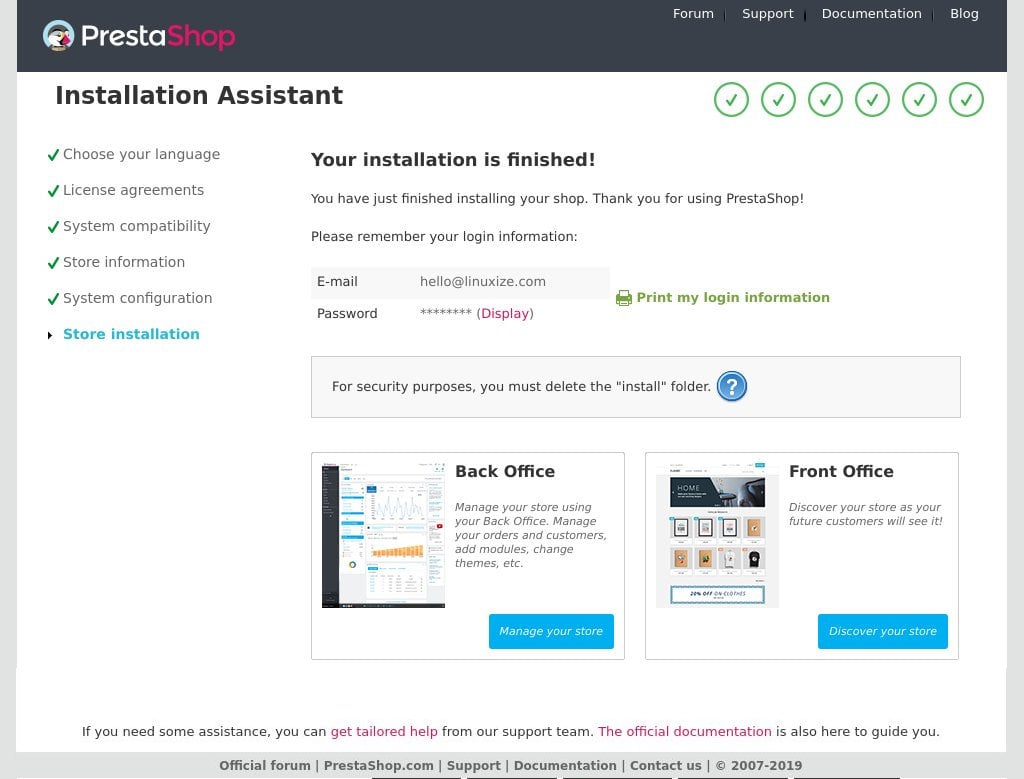
Task: Show the password via Display link
Action: tap(505, 313)
